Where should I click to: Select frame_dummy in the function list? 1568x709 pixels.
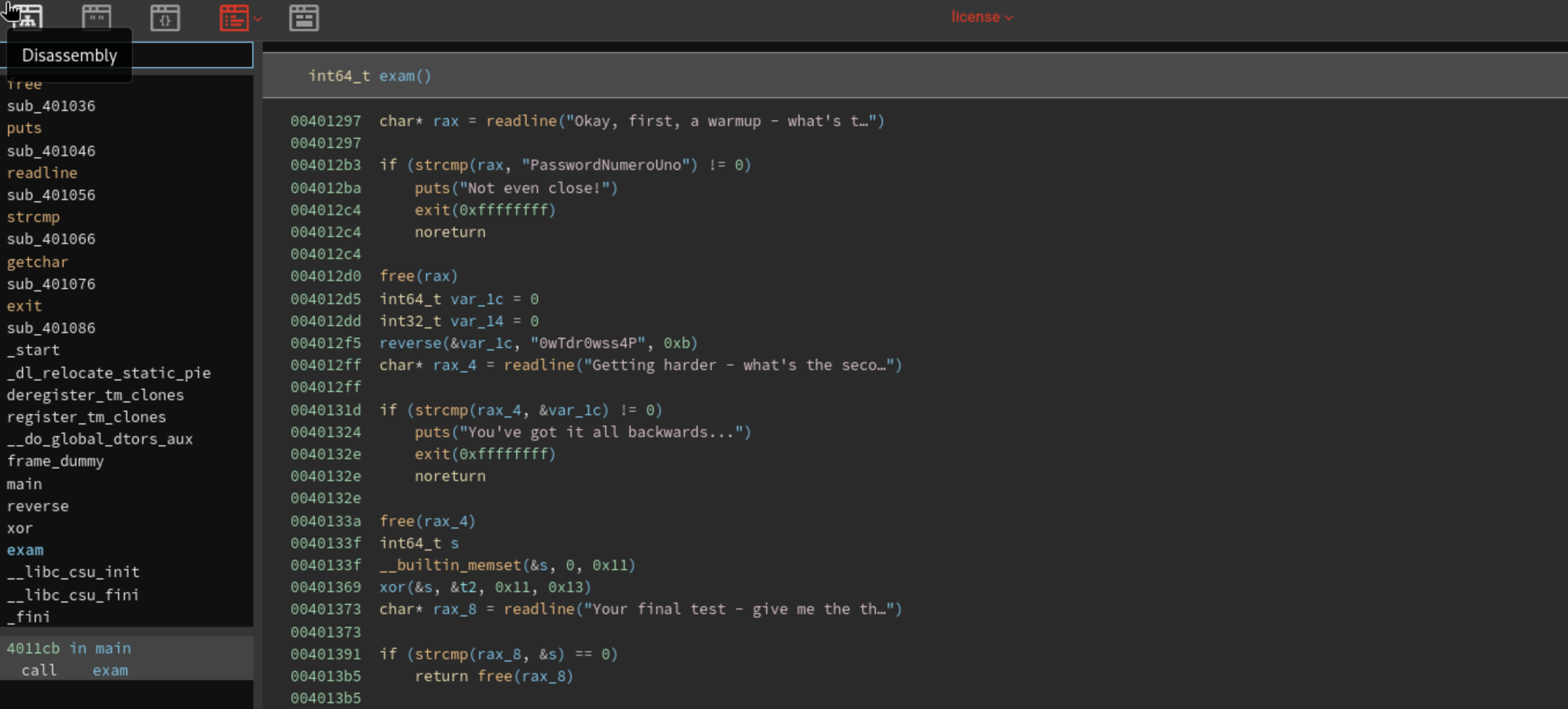[56, 461]
